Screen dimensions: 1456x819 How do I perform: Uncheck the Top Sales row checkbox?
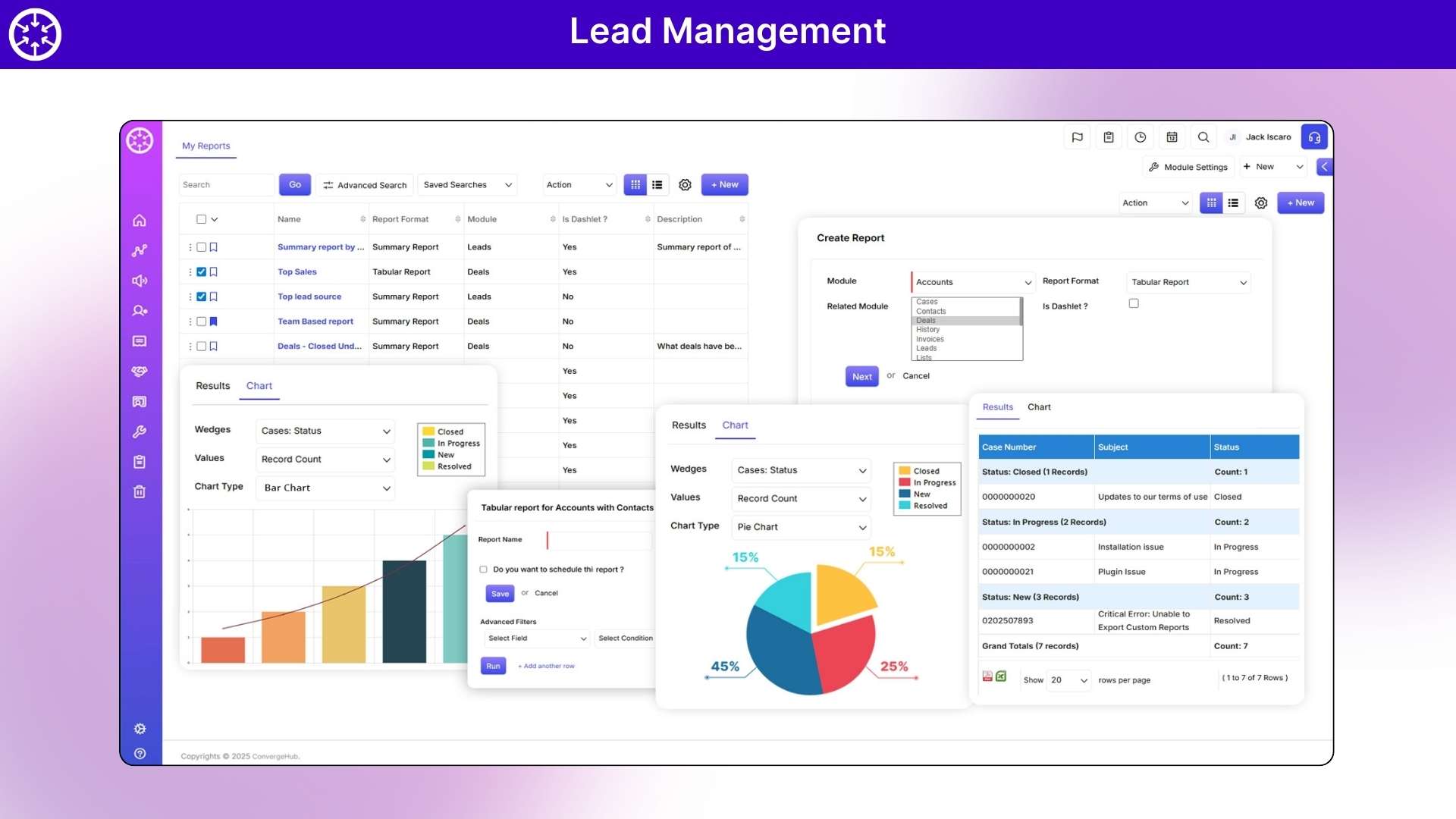point(201,271)
